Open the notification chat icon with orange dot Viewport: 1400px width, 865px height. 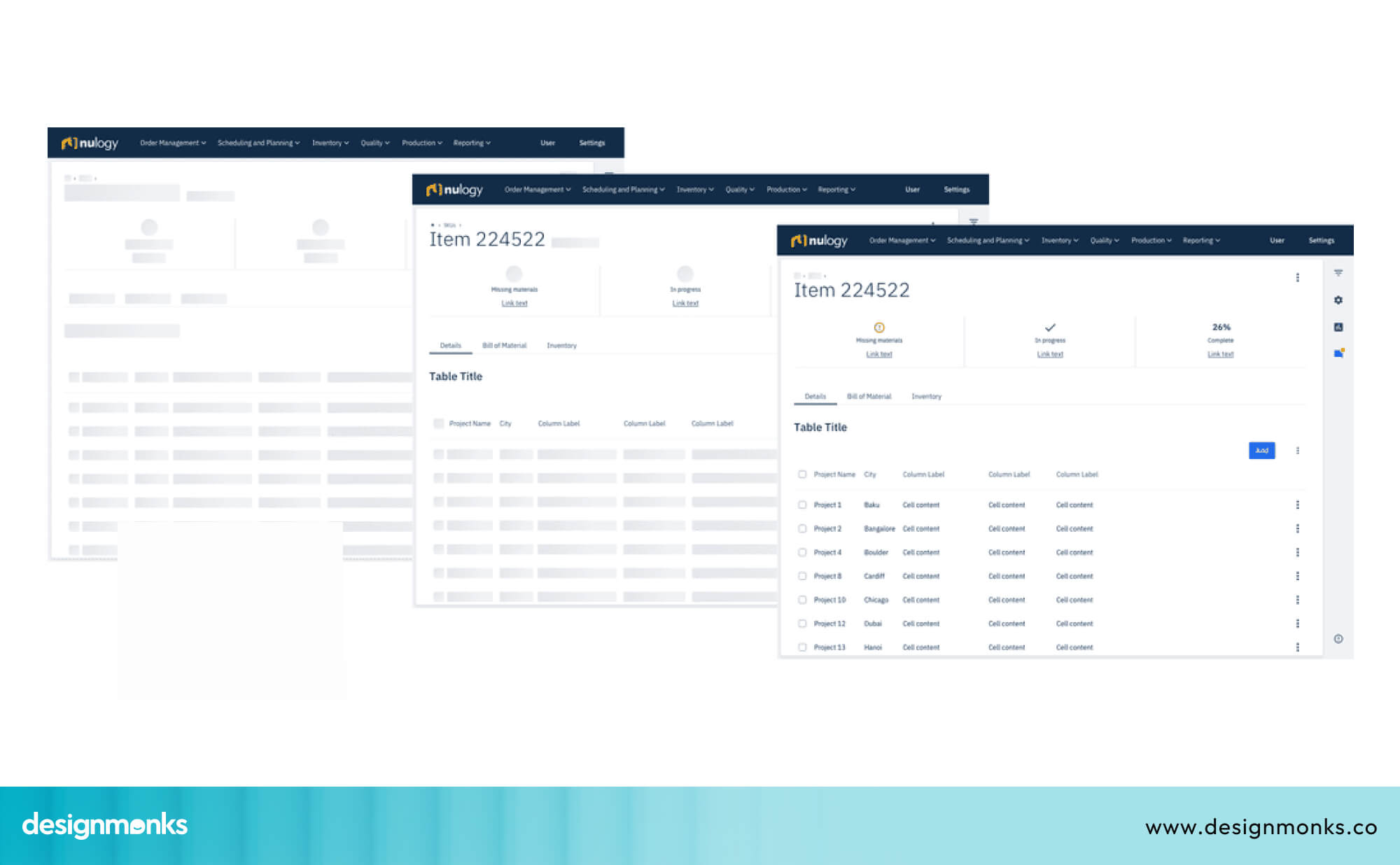pos(1338,353)
